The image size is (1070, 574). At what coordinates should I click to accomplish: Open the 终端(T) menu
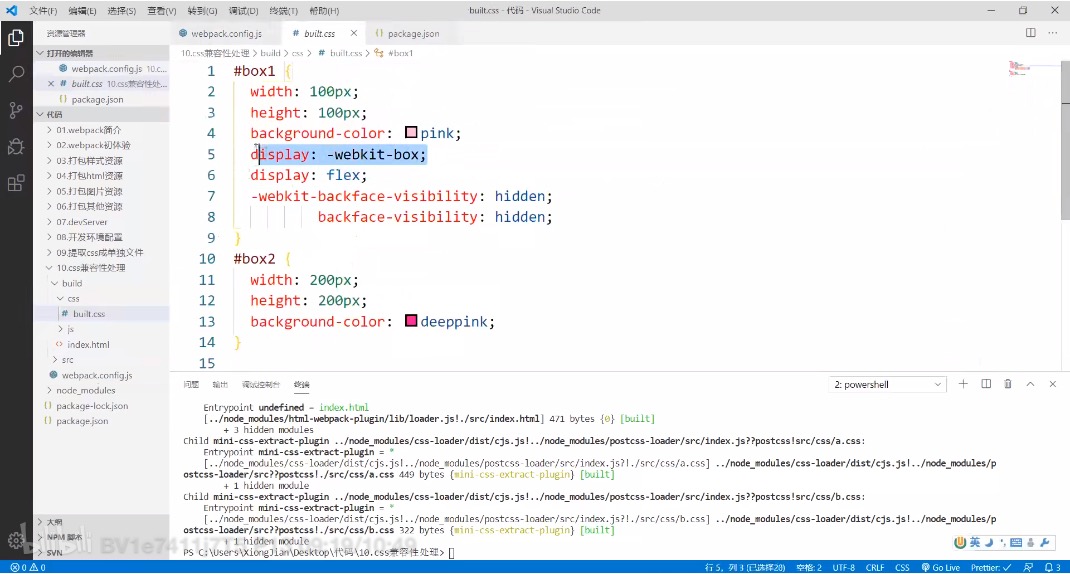pos(283,10)
